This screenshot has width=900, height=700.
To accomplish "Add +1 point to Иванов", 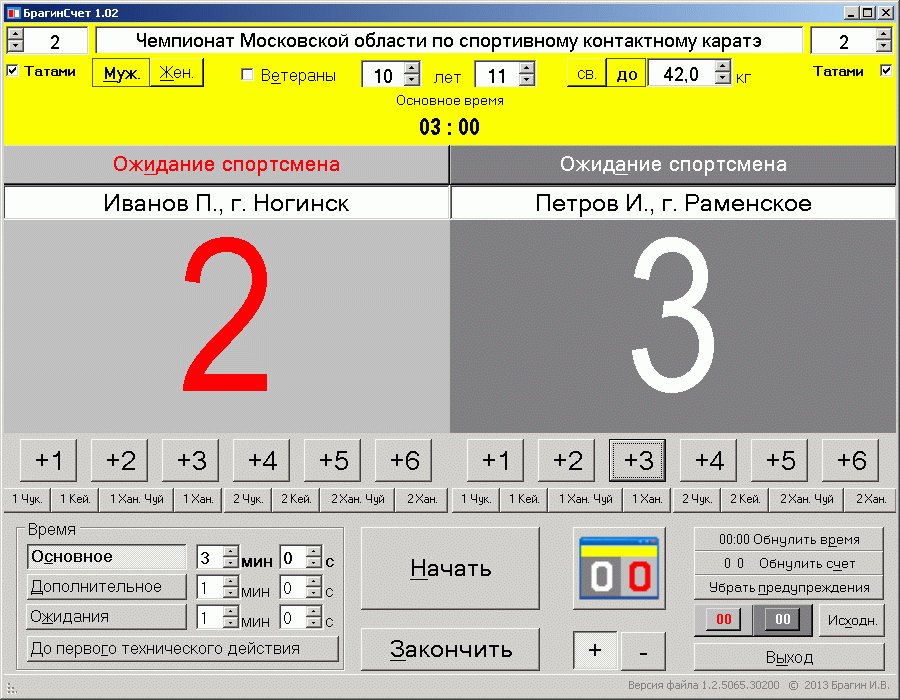I will pos(48,460).
